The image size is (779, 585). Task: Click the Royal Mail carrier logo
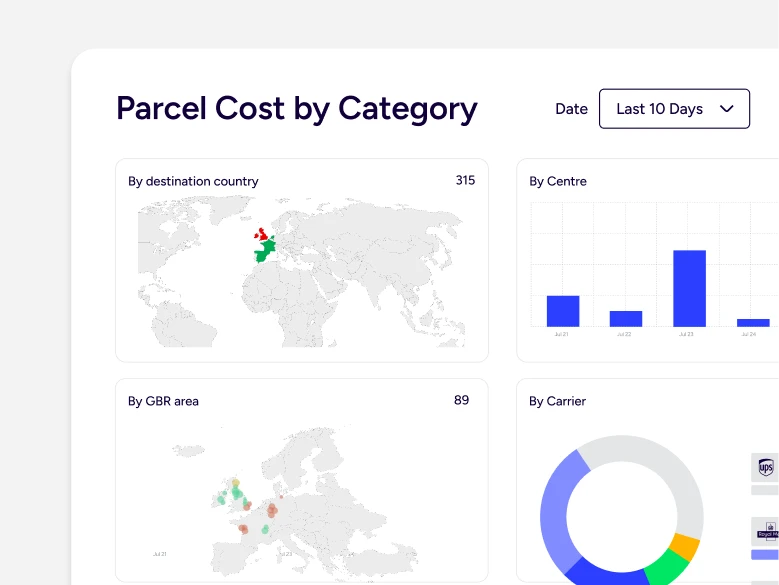766,531
